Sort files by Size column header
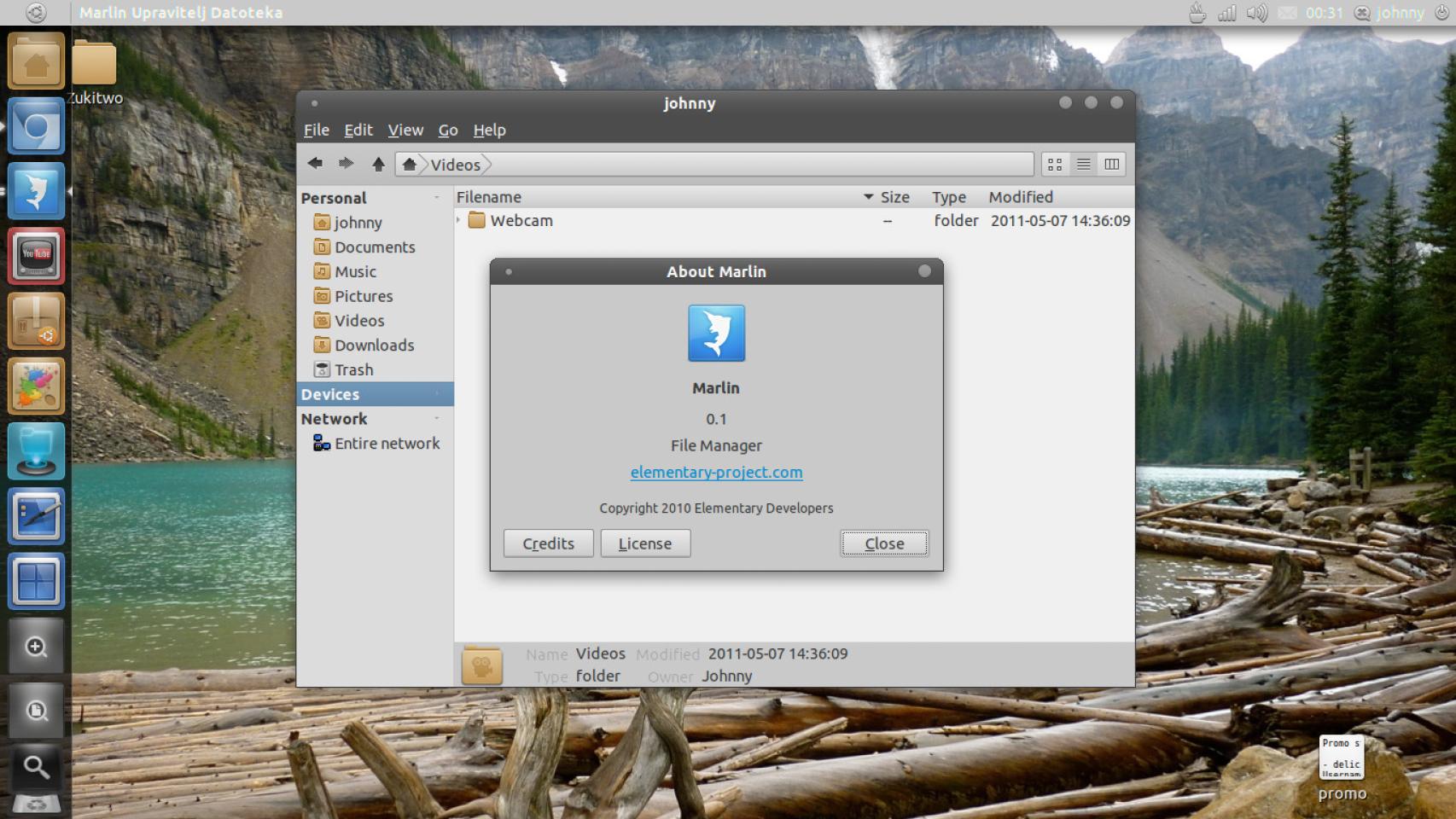The image size is (1456, 819). pos(894,197)
